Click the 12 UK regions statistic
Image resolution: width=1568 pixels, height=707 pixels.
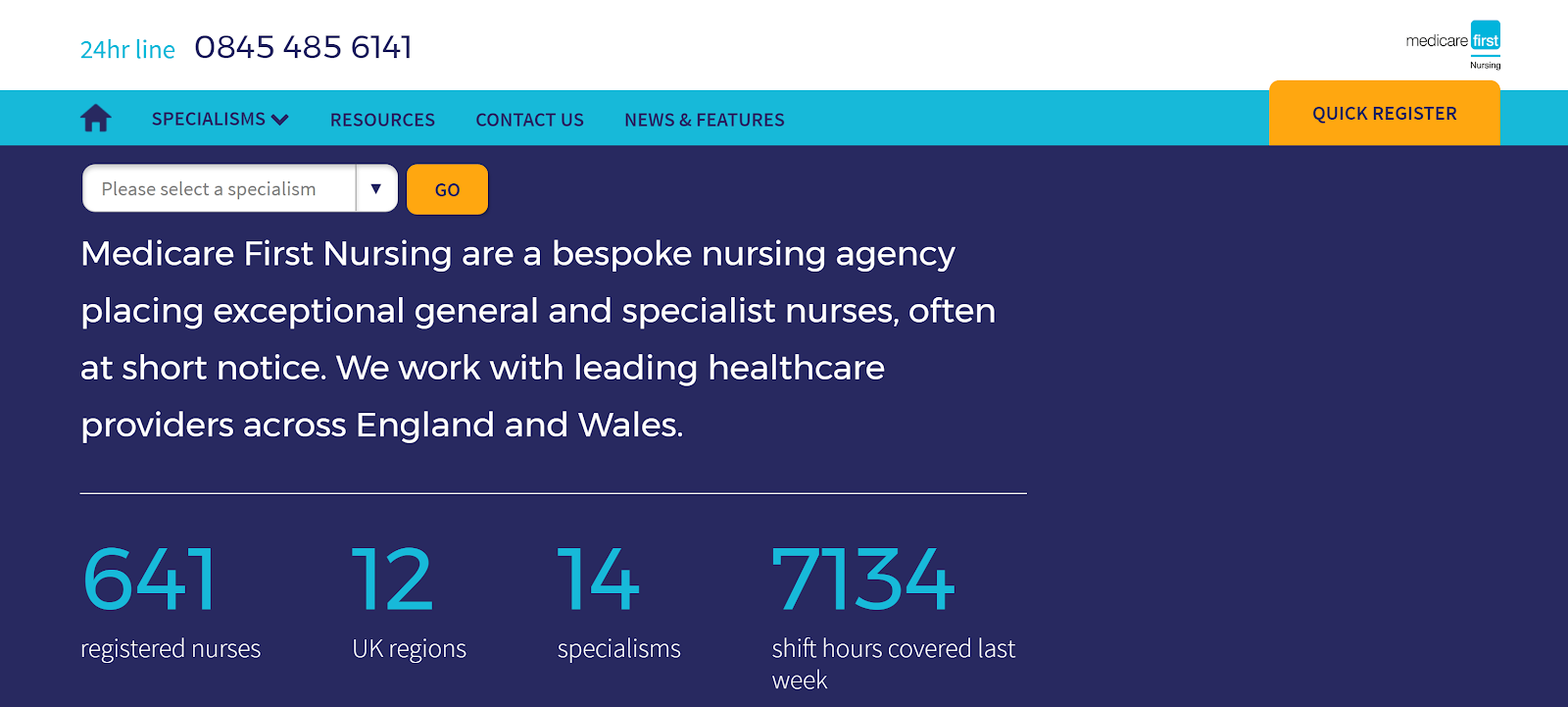coord(392,580)
